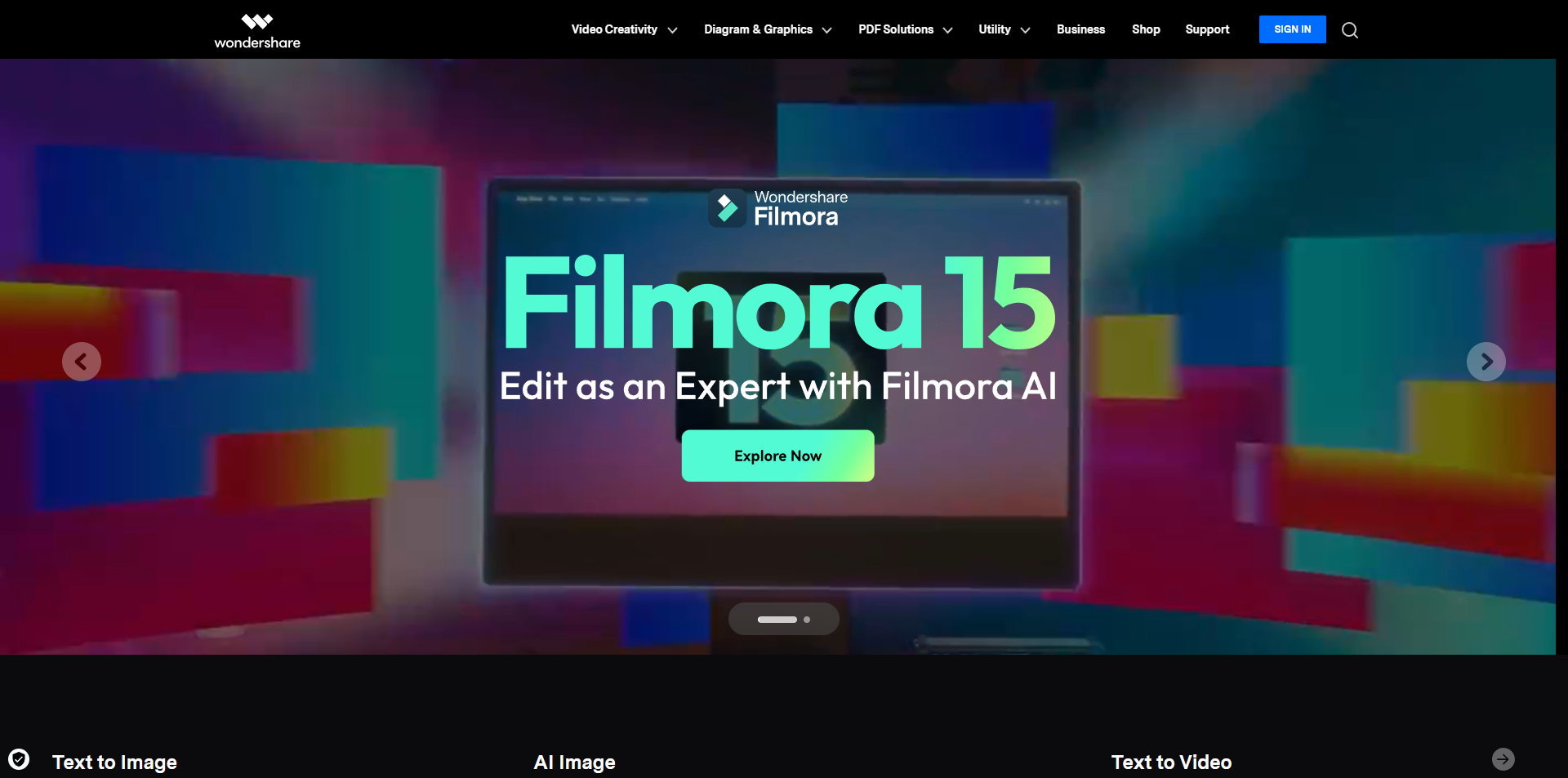Select the AI Image tab
1568x778 pixels.
(x=574, y=762)
